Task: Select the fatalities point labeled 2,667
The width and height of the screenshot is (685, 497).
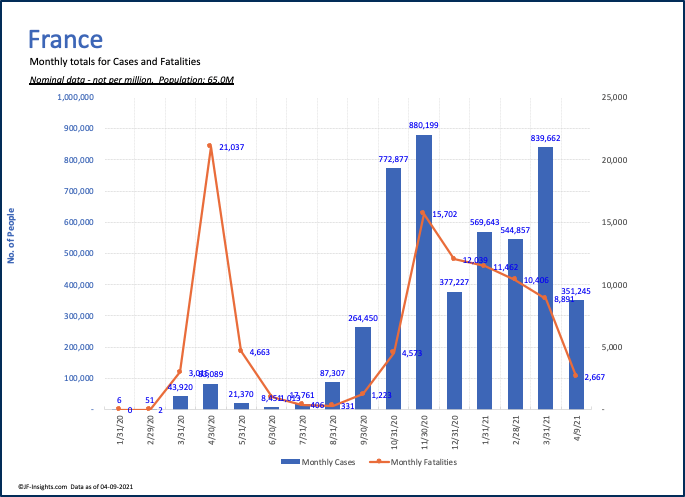Action: [x=575, y=376]
